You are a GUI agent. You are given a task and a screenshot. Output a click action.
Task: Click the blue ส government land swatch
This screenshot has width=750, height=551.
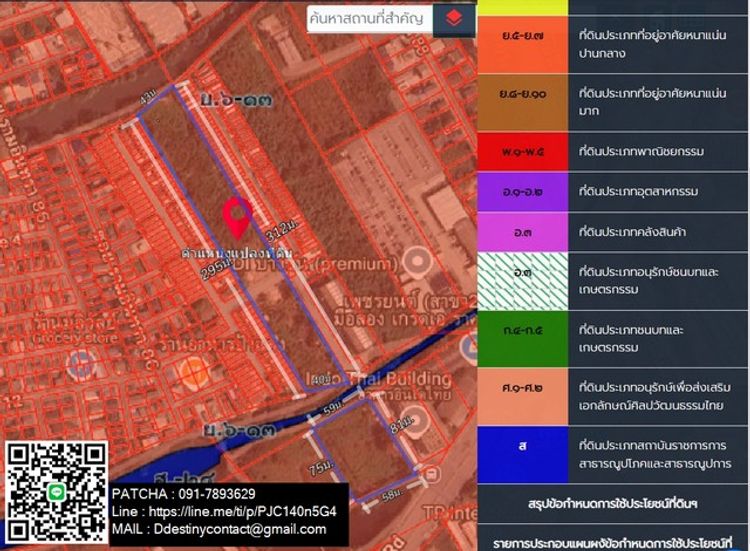click(x=522, y=445)
